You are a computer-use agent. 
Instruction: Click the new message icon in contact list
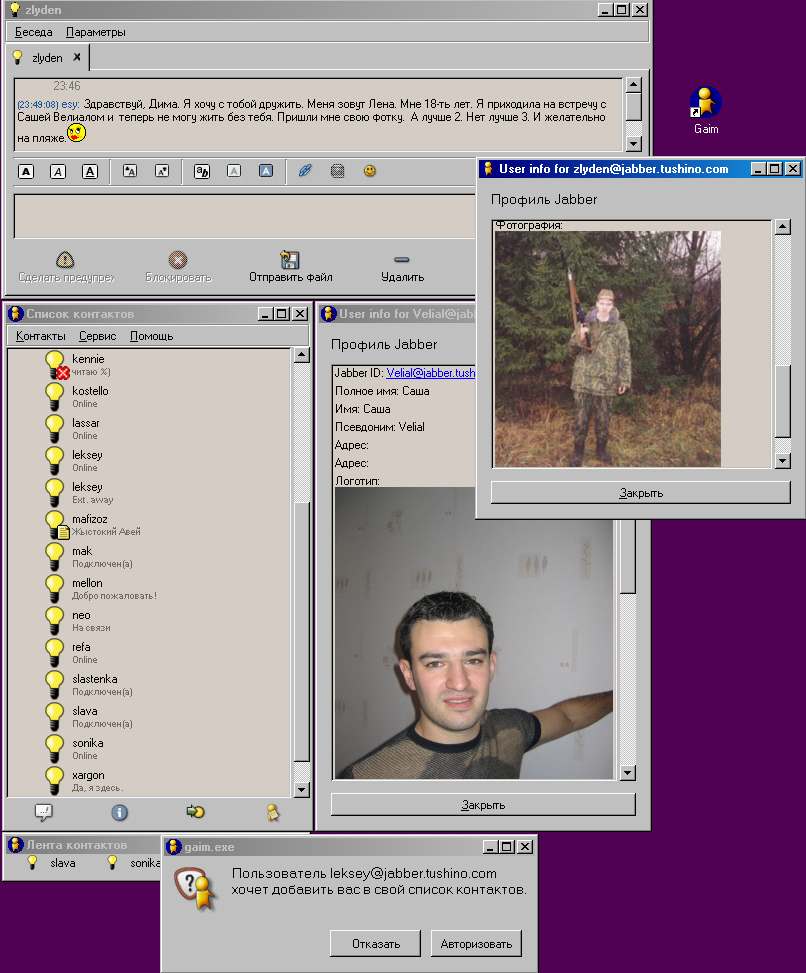pyautogui.click(x=43, y=812)
